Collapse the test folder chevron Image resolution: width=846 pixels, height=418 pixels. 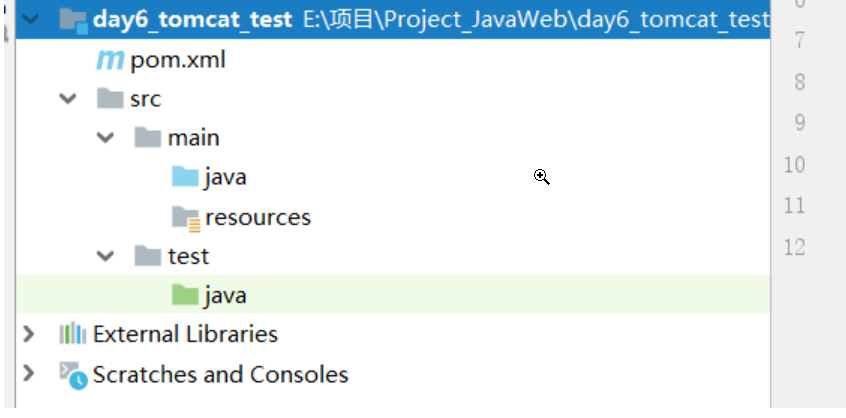(105, 256)
